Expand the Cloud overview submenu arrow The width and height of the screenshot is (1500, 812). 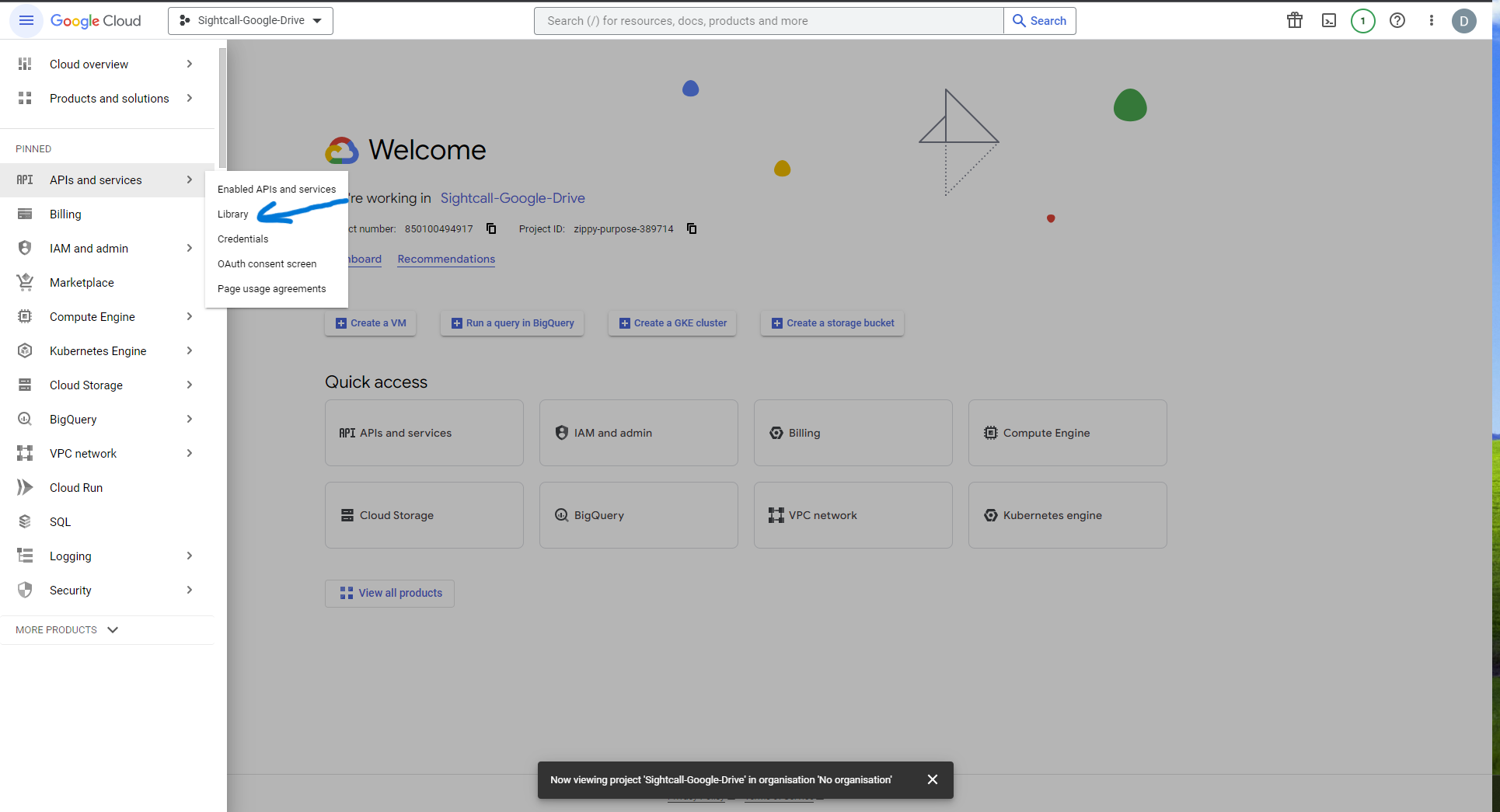189,64
